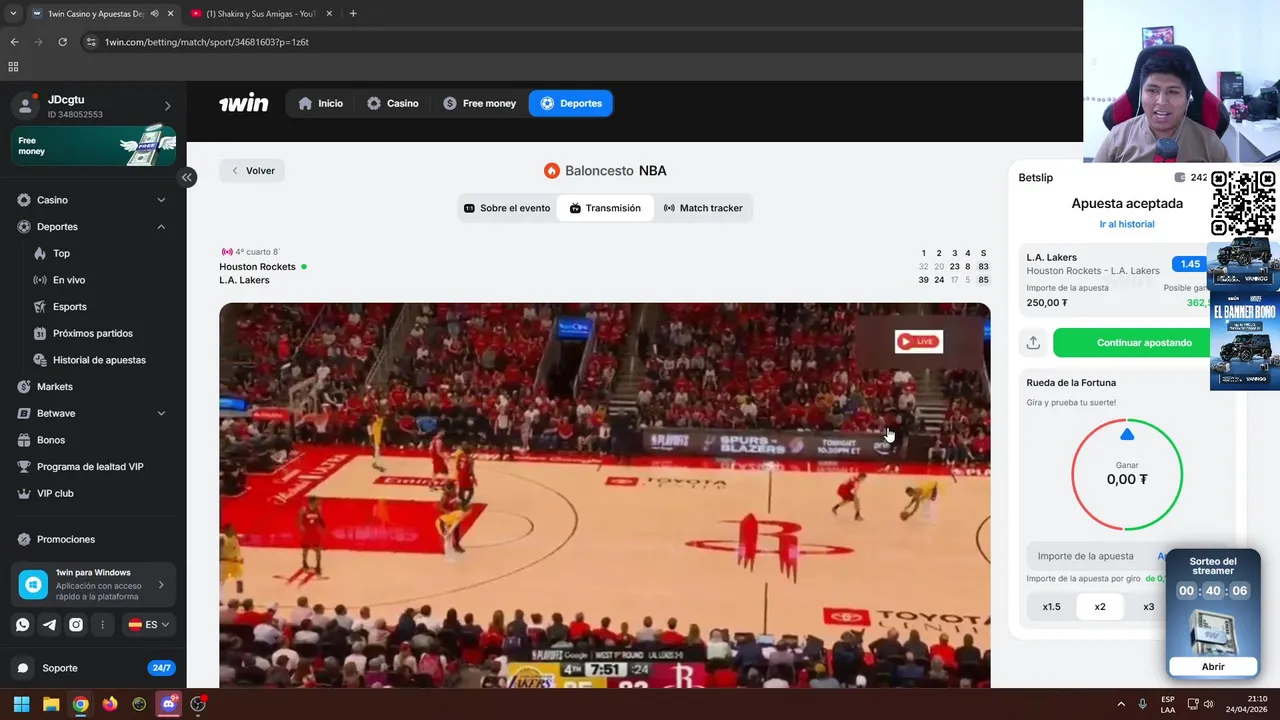The width and height of the screenshot is (1280, 720).
Task: Open ES language dropdown
Action: point(149,625)
